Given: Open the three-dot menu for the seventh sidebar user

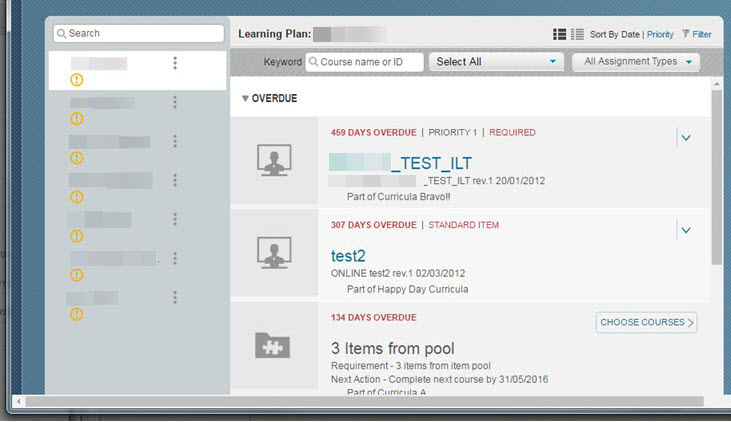Looking at the screenshot, I should click(175, 297).
